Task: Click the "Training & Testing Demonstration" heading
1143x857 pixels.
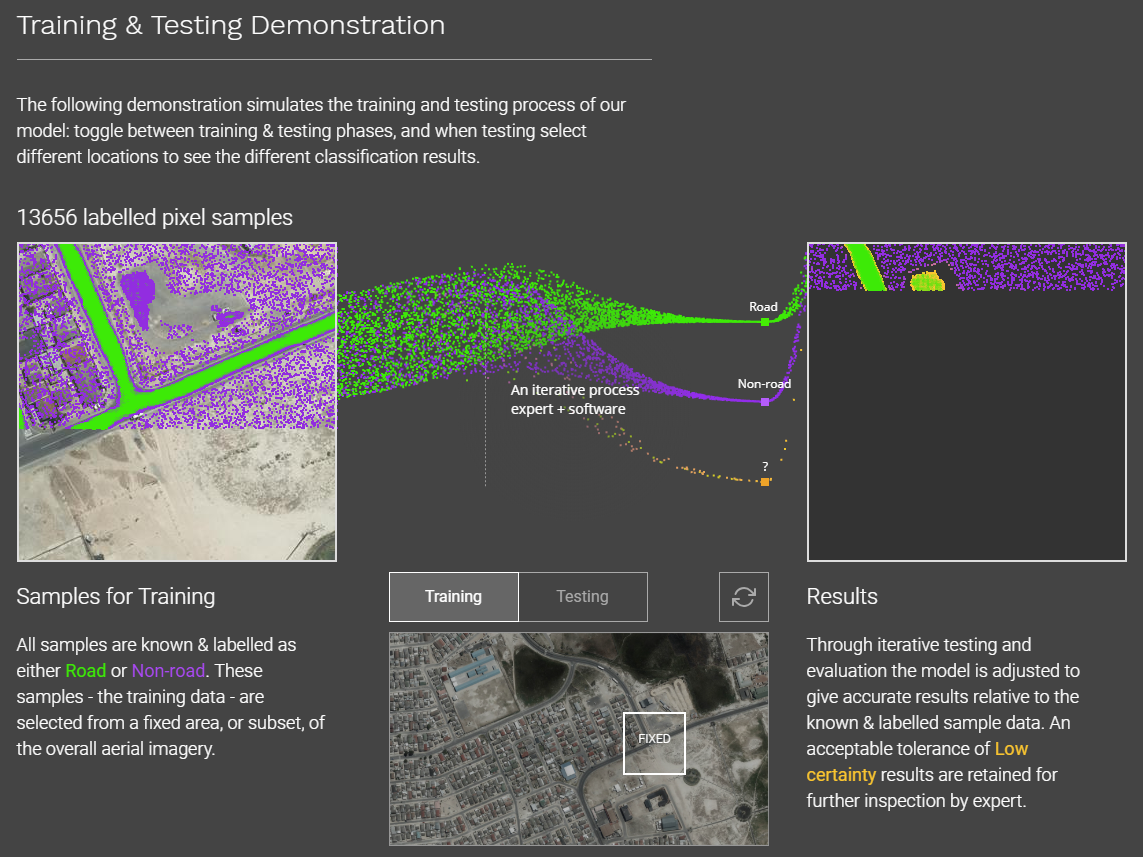Action: click(x=230, y=25)
